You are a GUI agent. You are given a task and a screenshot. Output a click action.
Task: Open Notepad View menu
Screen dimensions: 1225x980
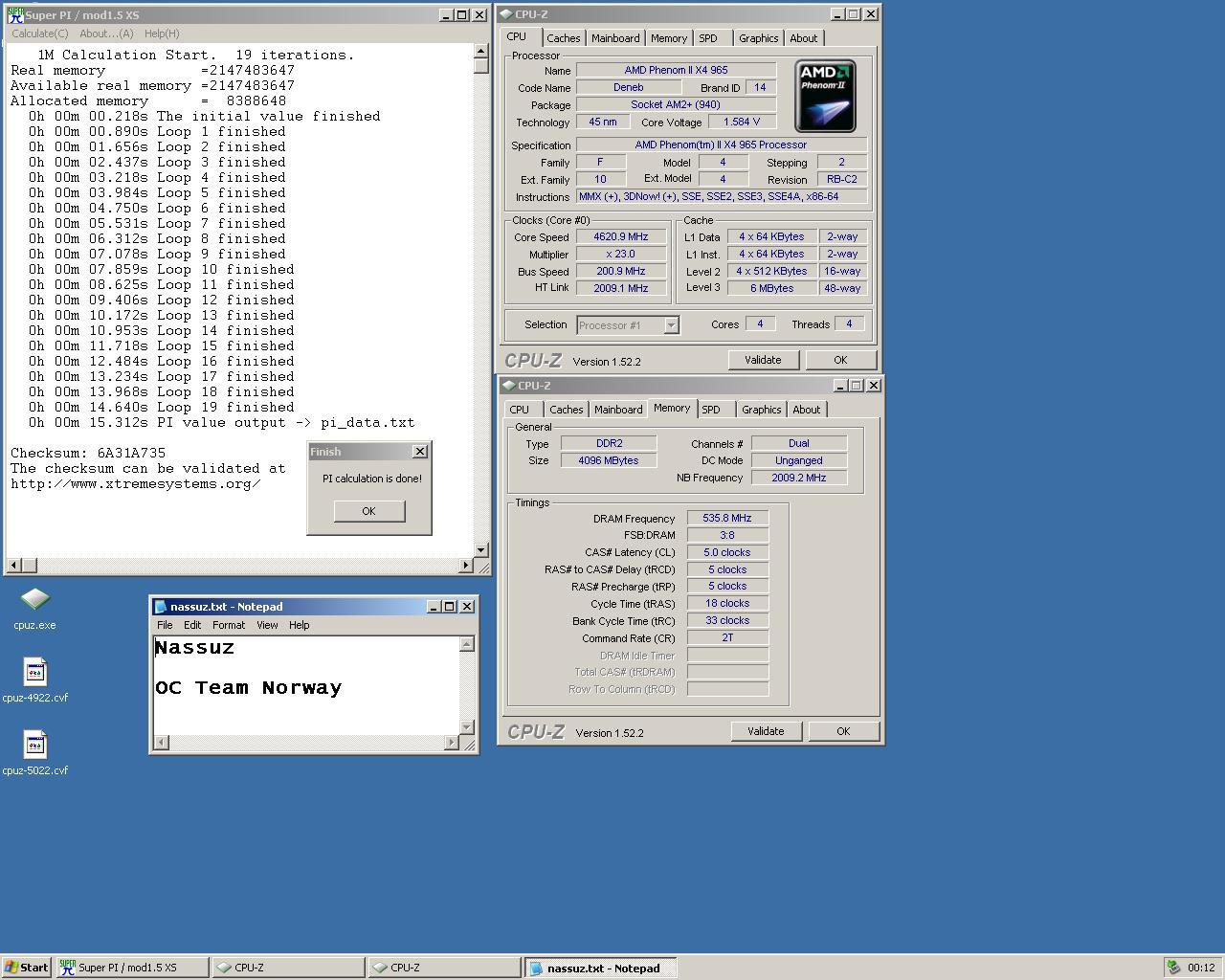pyautogui.click(x=267, y=625)
